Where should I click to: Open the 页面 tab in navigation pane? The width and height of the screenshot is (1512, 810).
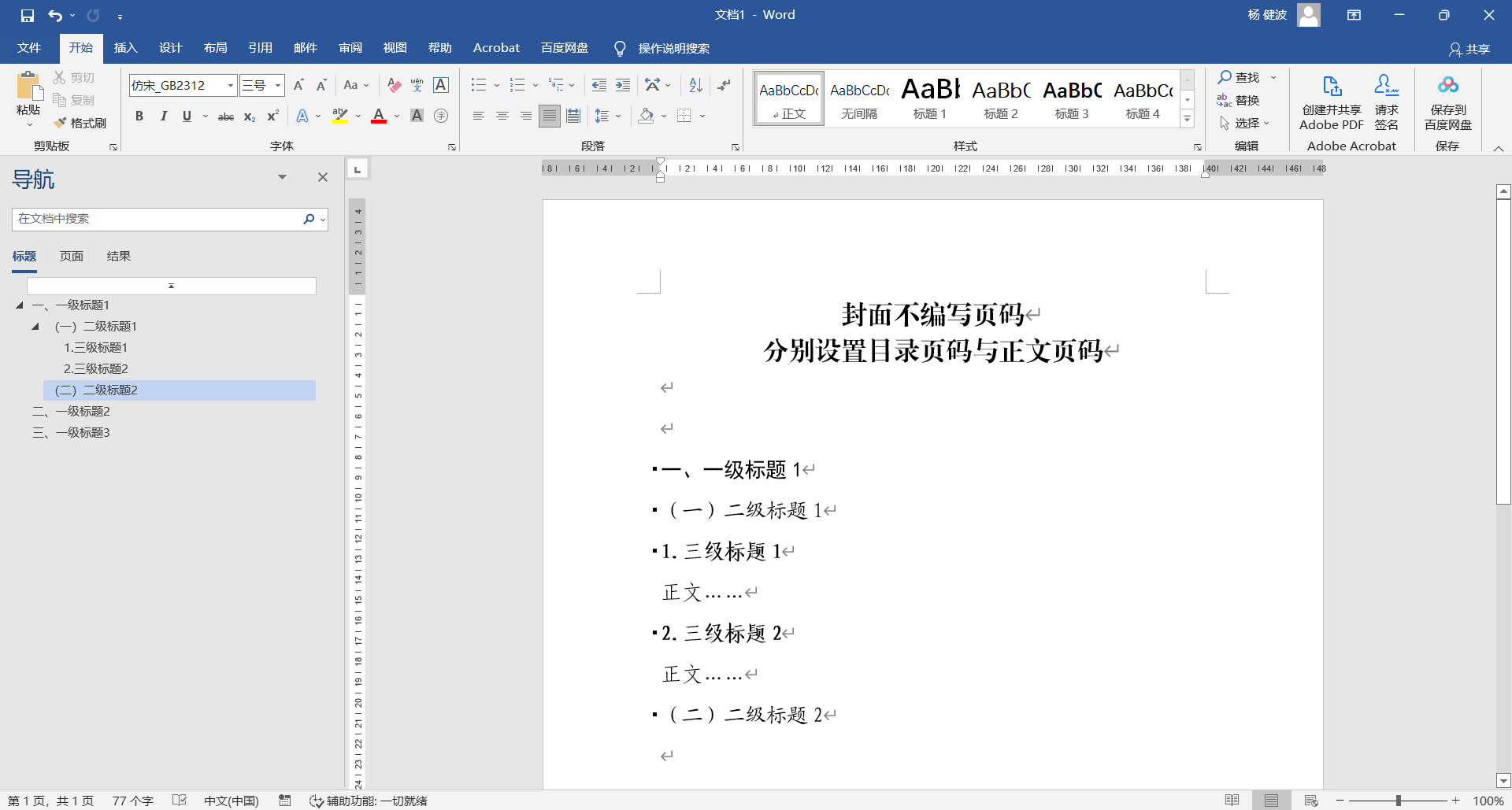[72, 256]
